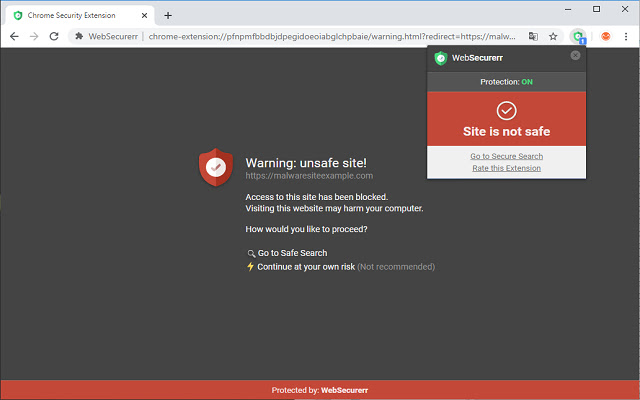Click the translate page icon
Screen dimensions: 640x400
pyautogui.click(x=533, y=36)
